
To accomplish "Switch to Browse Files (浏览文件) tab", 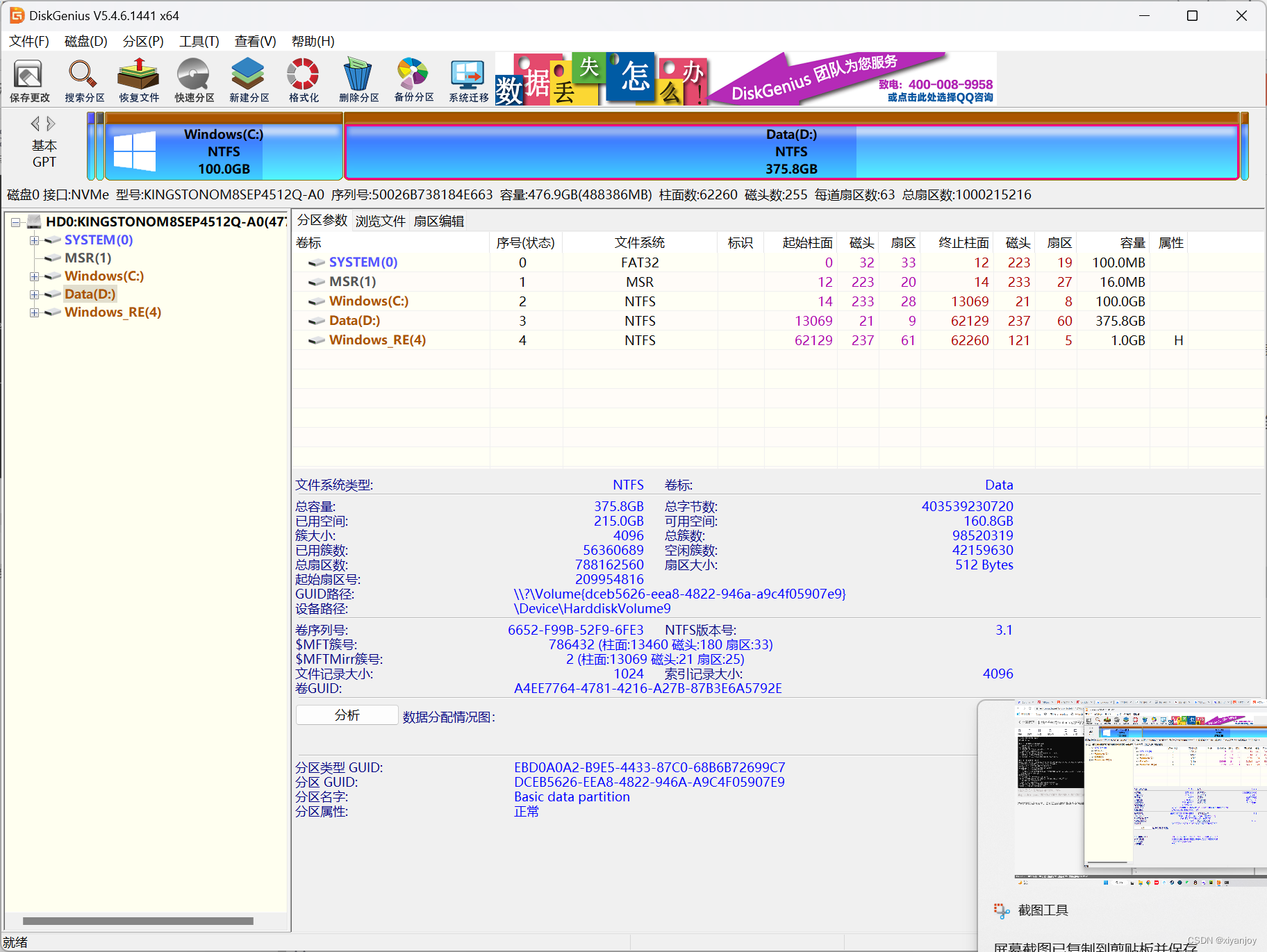I will tap(381, 221).
